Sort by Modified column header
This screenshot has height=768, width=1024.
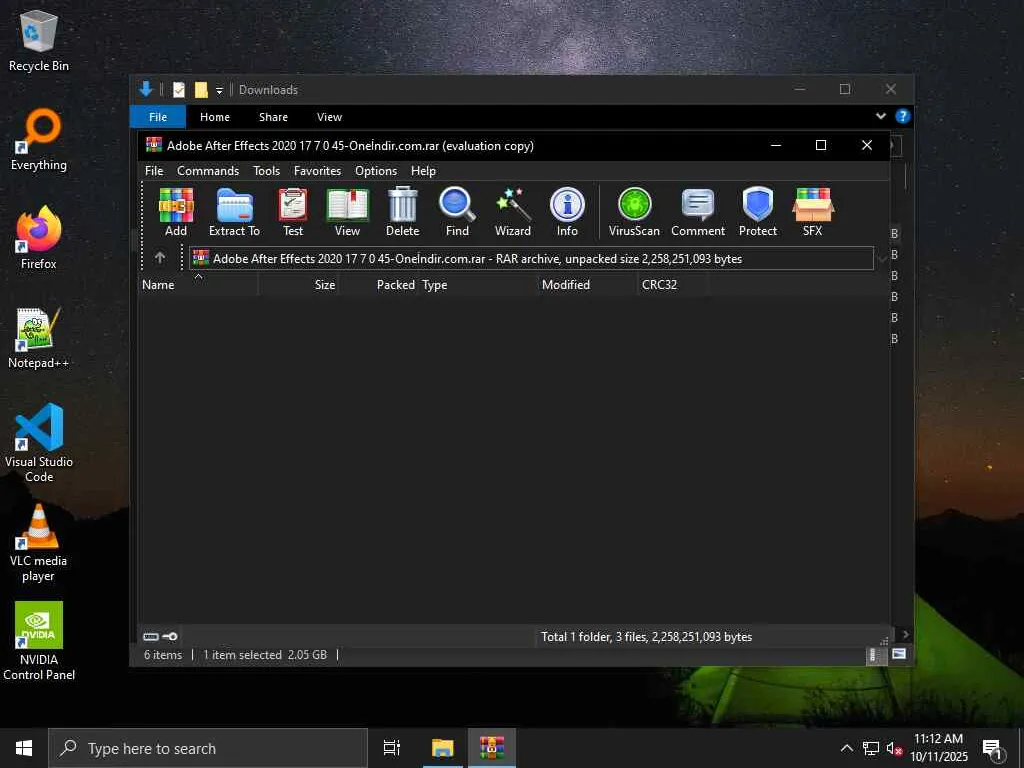(588, 285)
